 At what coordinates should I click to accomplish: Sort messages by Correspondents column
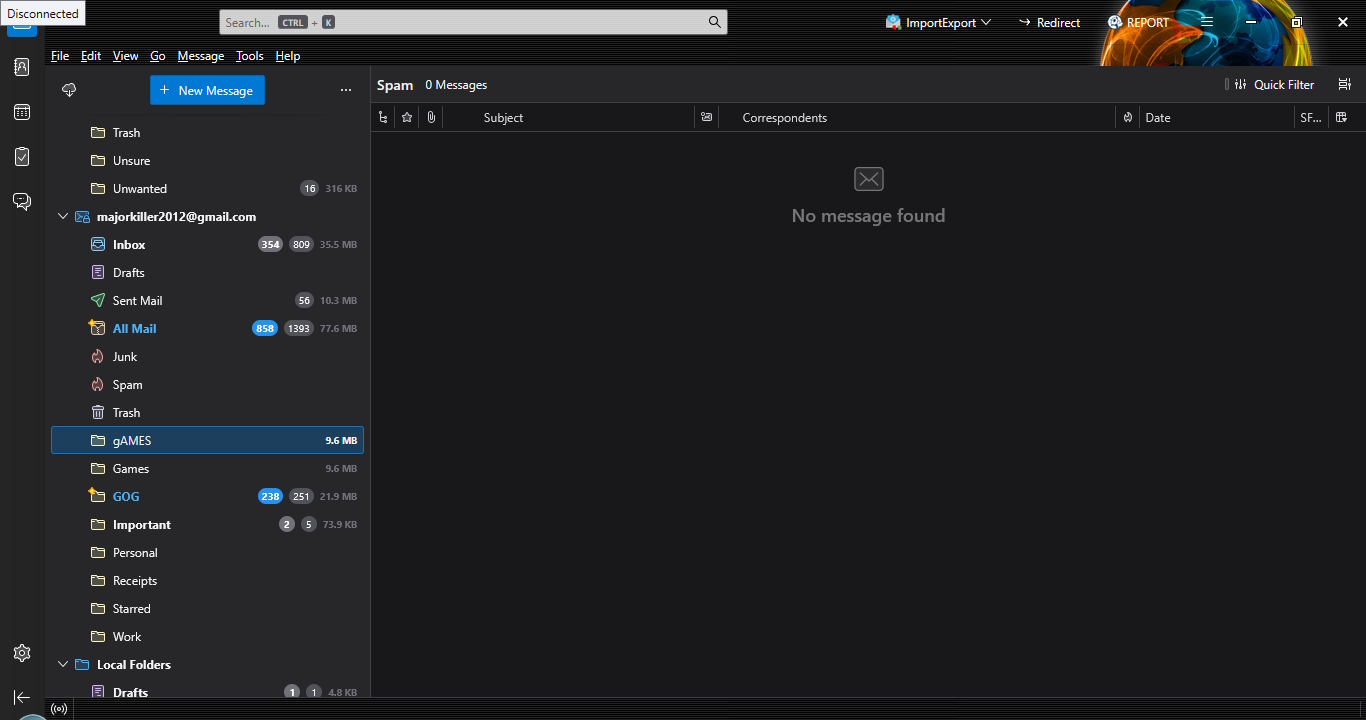(x=917, y=118)
